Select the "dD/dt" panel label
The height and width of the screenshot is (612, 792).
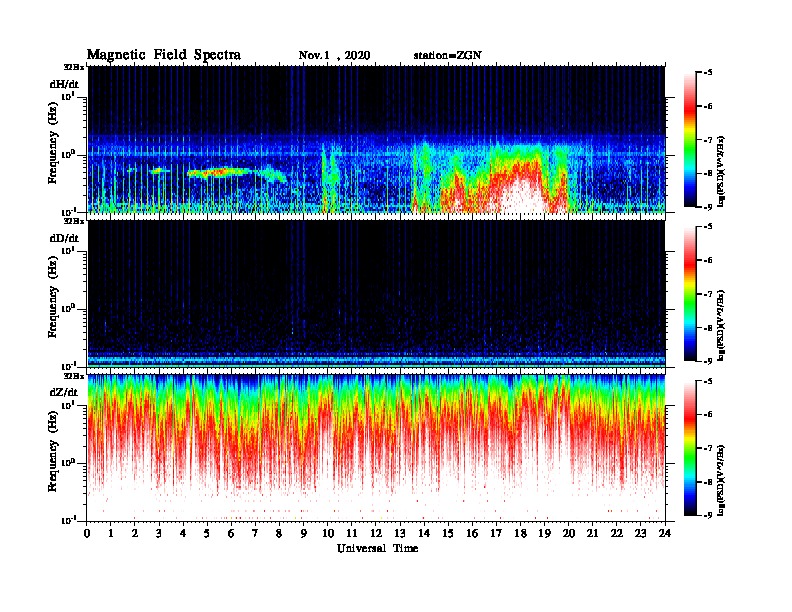coord(64,238)
